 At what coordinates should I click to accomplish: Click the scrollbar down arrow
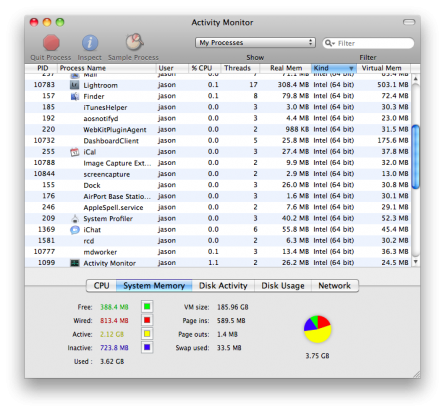415,262
